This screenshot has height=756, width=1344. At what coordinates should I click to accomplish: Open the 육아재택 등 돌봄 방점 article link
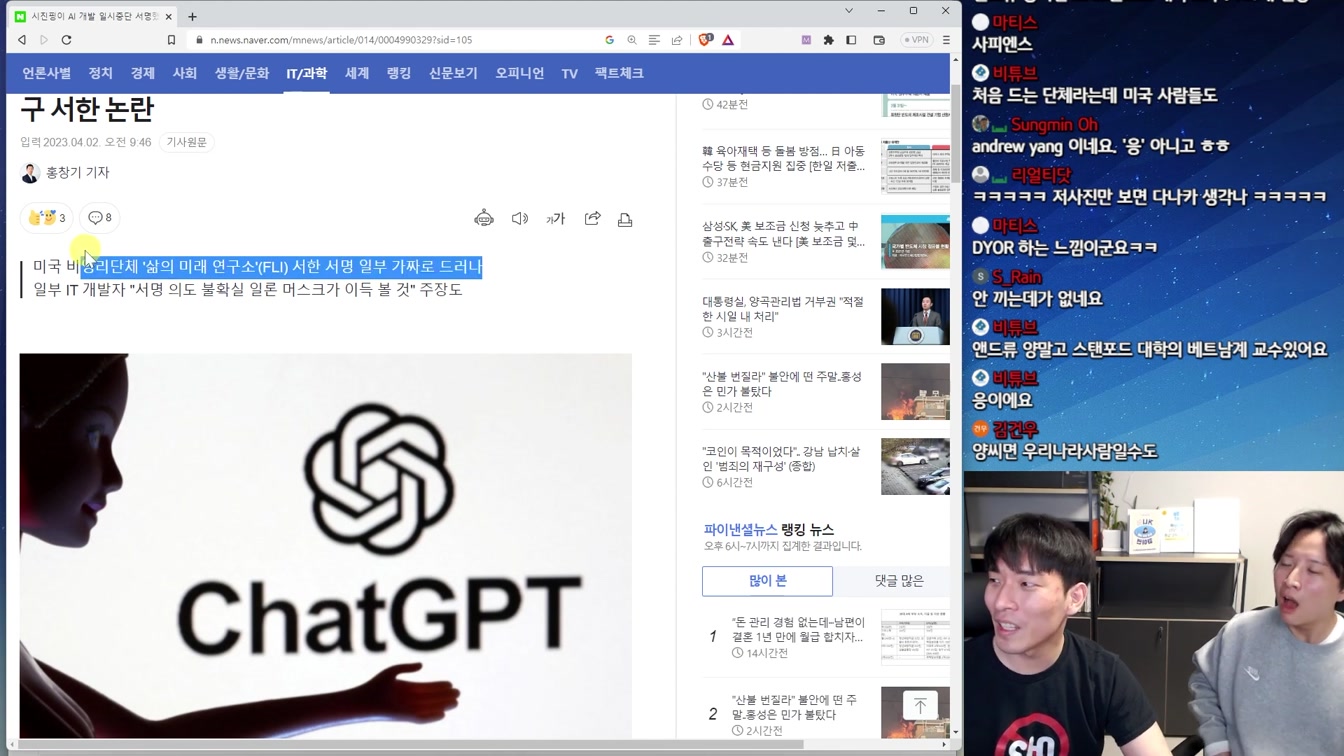(783, 158)
